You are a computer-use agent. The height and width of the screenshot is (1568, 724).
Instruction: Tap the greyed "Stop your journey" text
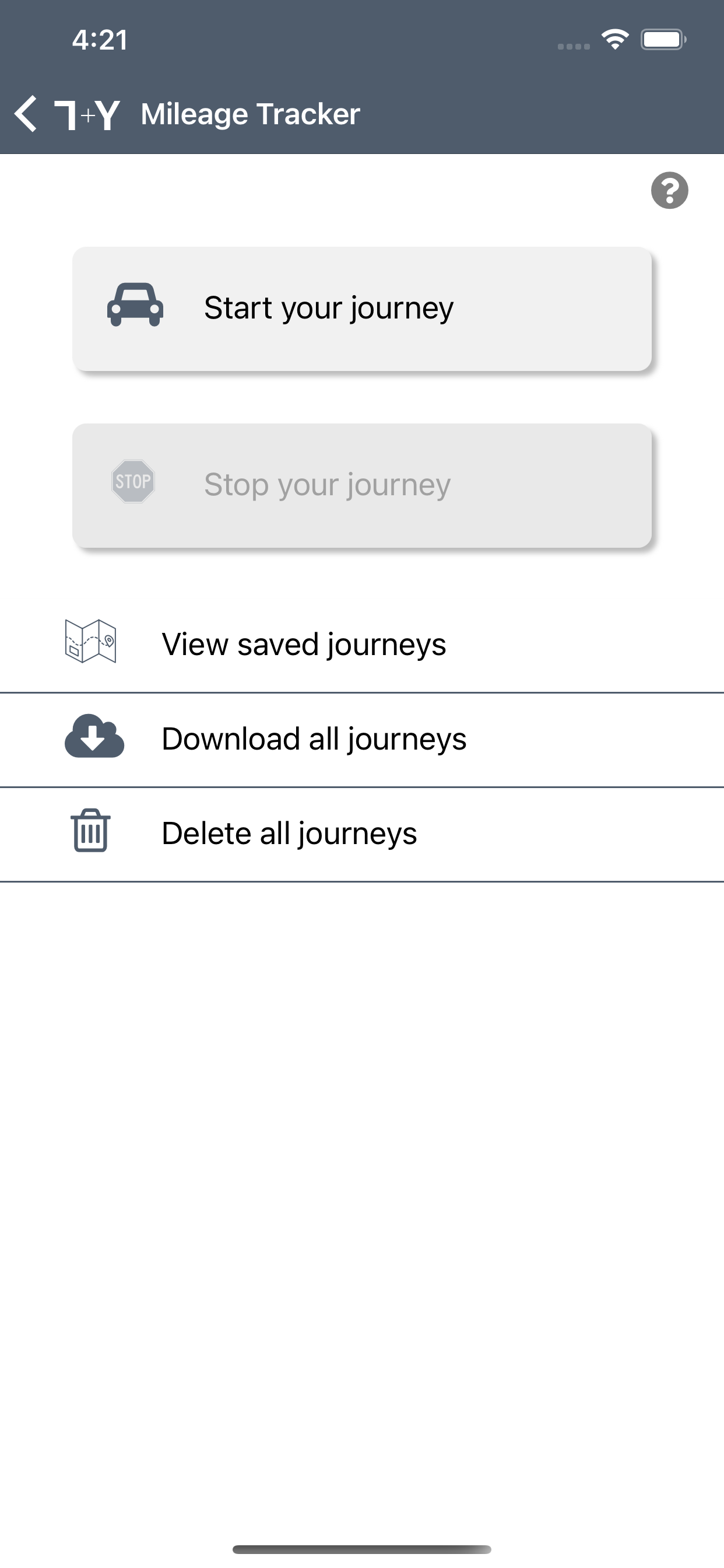pyautogui.click(x=328, y=485)
